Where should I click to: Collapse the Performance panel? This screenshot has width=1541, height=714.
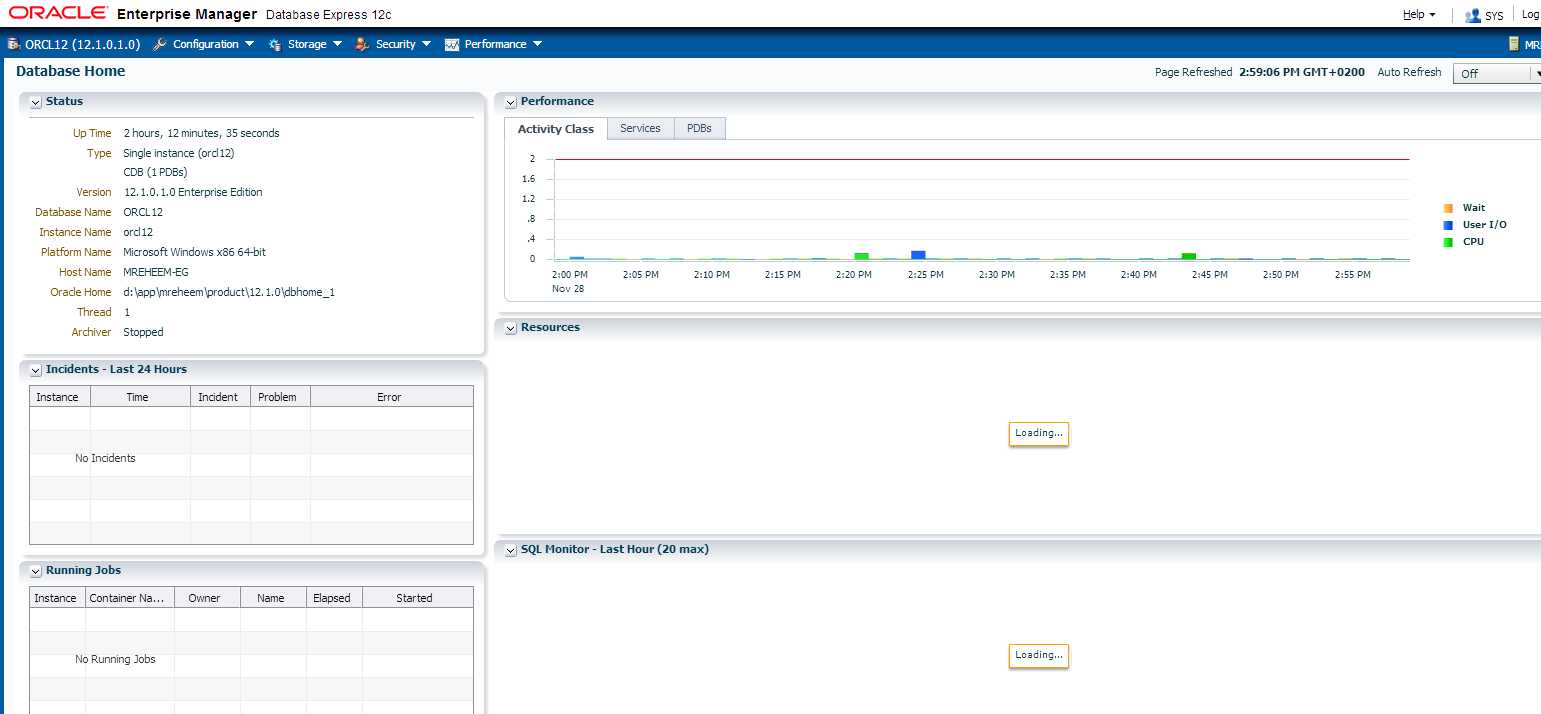point(510,102)
